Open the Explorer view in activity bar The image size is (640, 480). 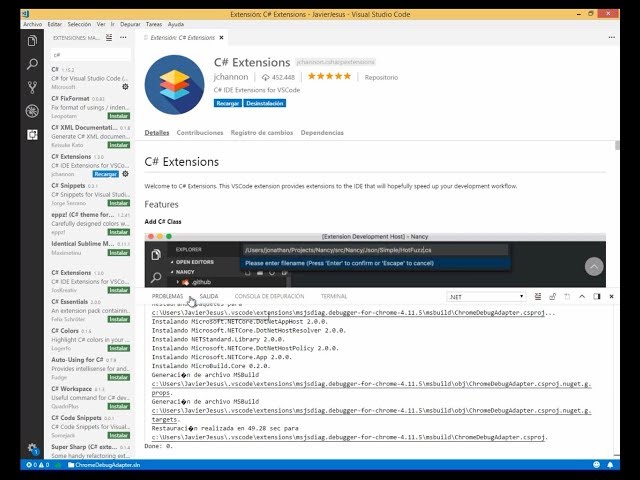pos(32,40)
